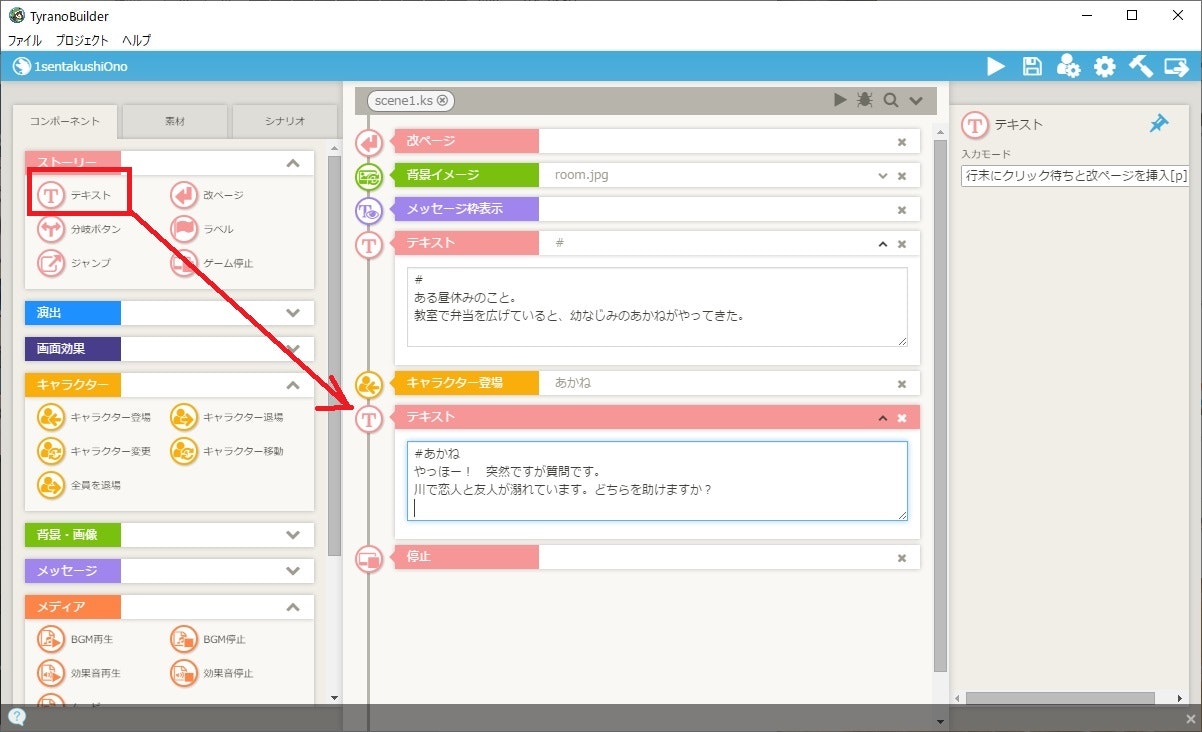Delete the キャラクター登場 あかね row

click(x=901, y=384)
